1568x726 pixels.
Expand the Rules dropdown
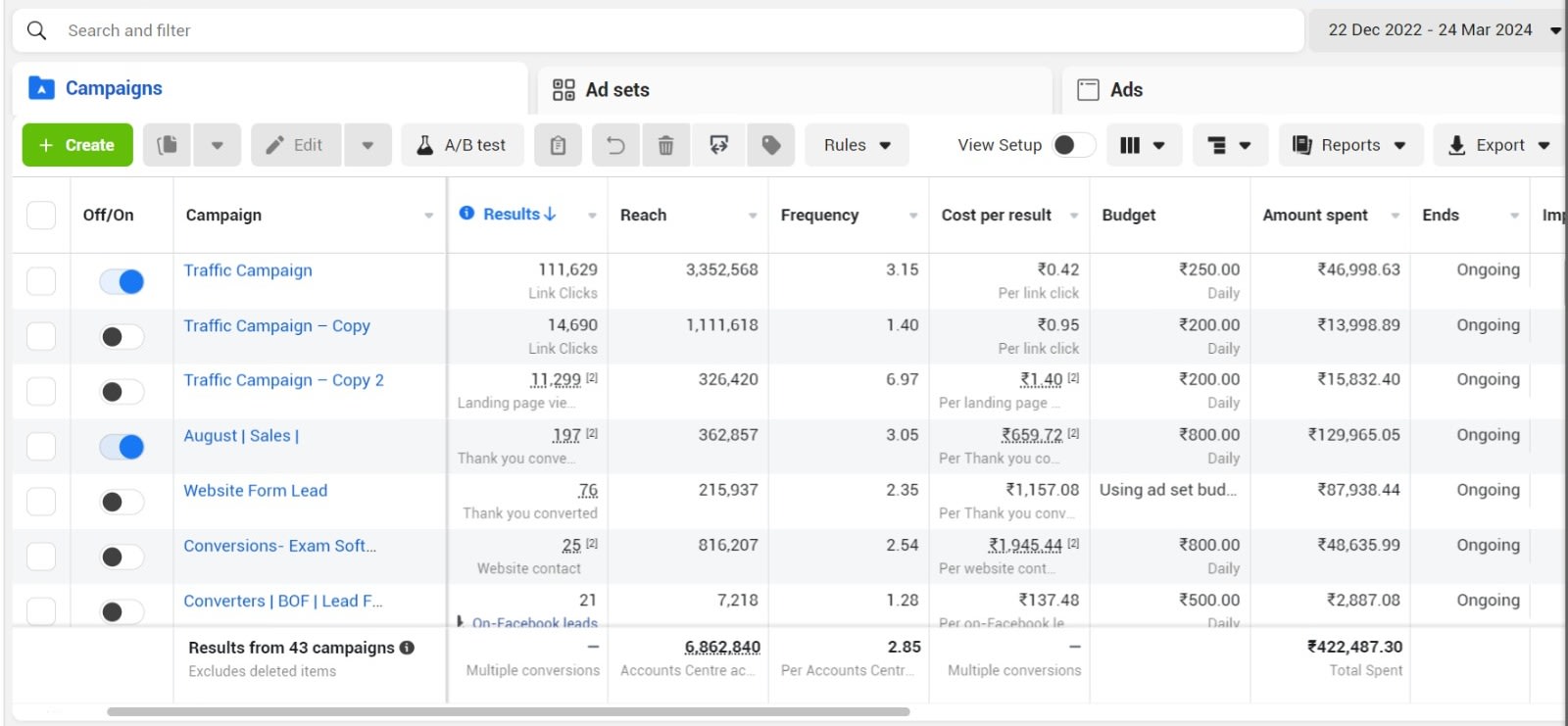pos(857,145)
